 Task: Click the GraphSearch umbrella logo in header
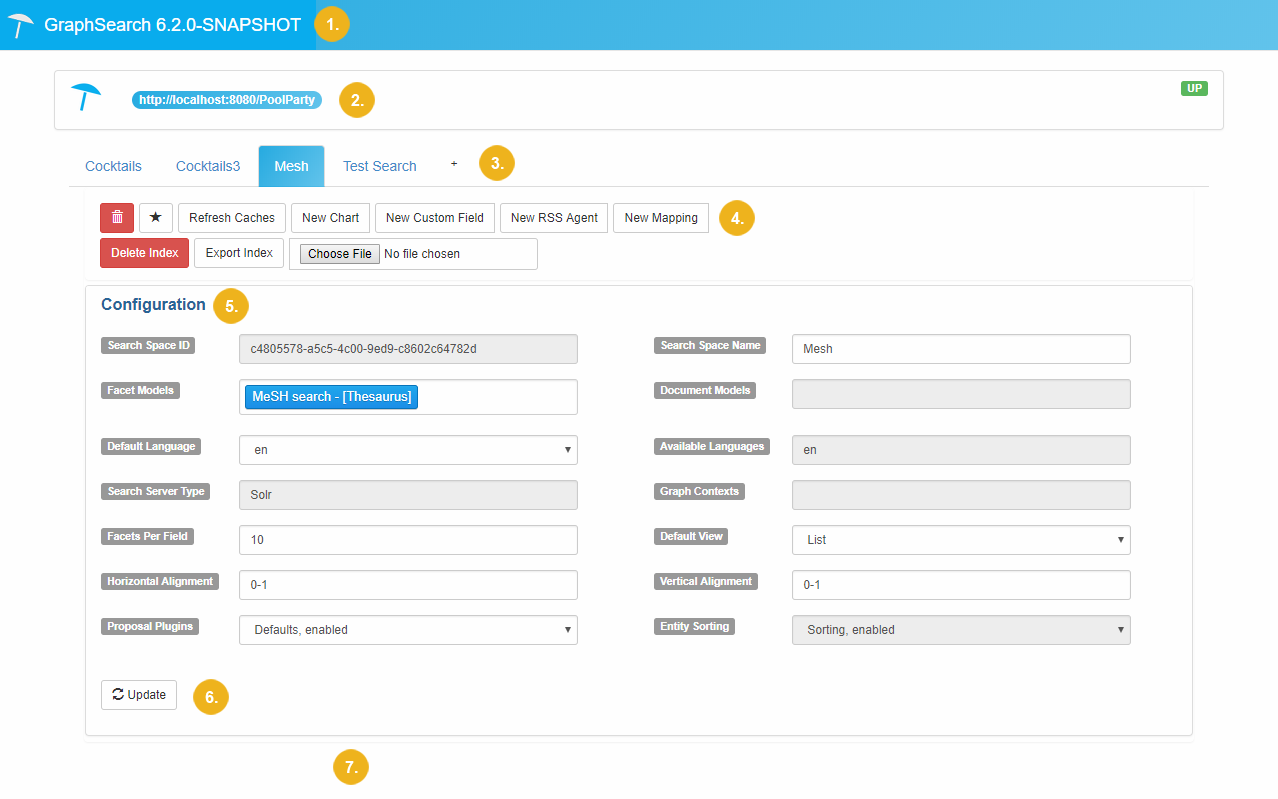(21, 25)
